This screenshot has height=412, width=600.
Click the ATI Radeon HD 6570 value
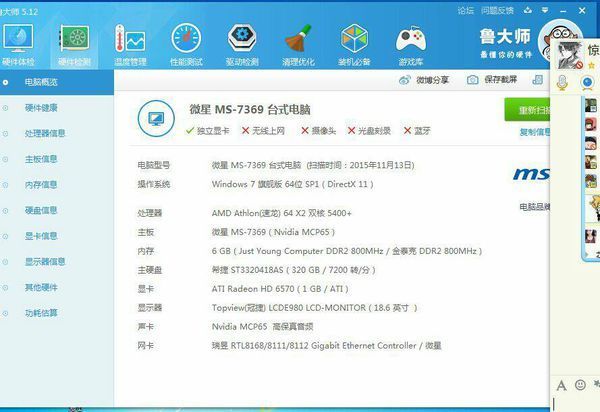click(x=280, y=289)
